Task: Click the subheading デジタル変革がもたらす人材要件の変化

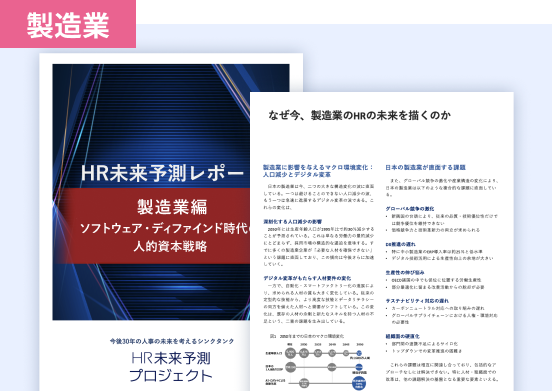Action: tap(307, 278)
